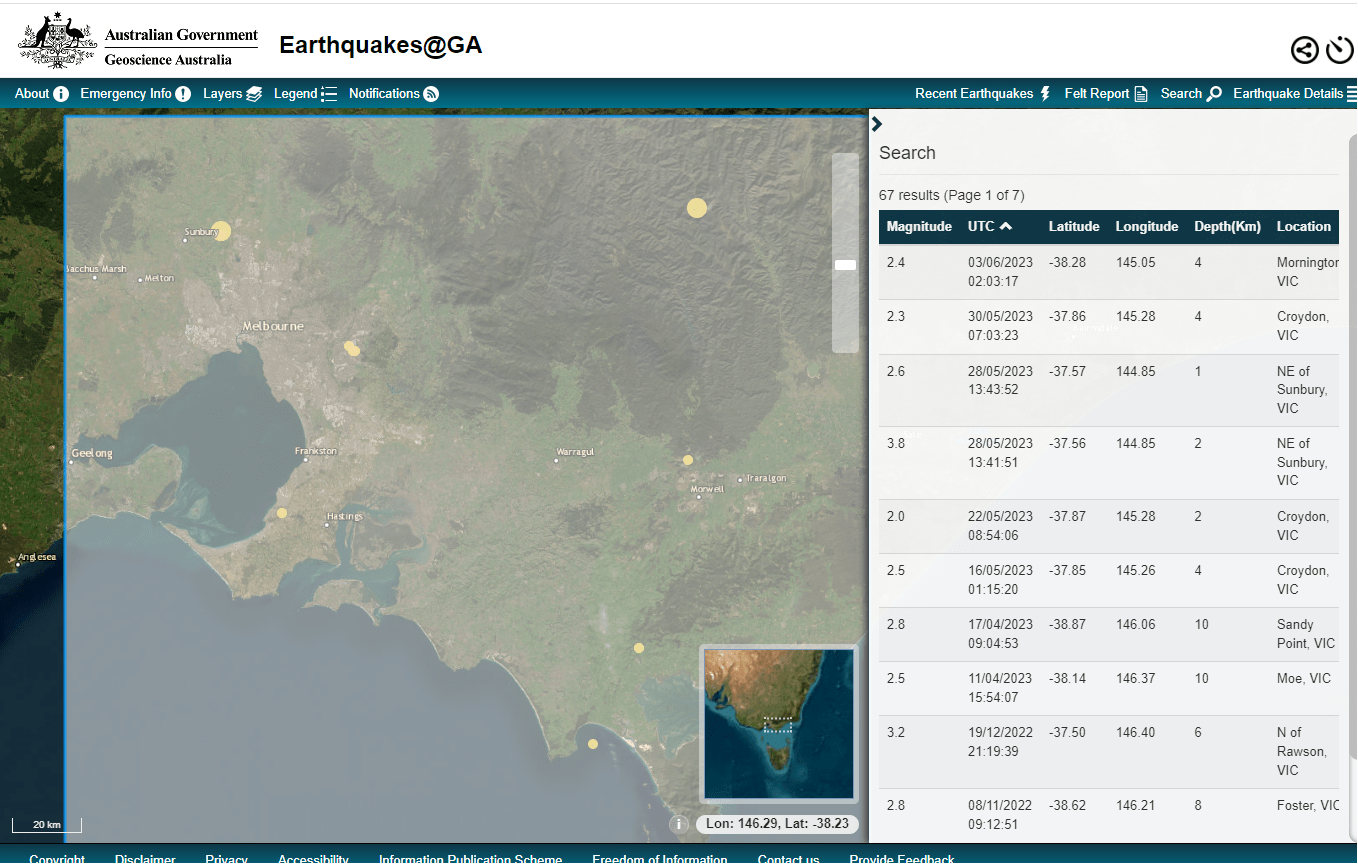Select the Search magnifier icon

click(x=1213, y=93)
